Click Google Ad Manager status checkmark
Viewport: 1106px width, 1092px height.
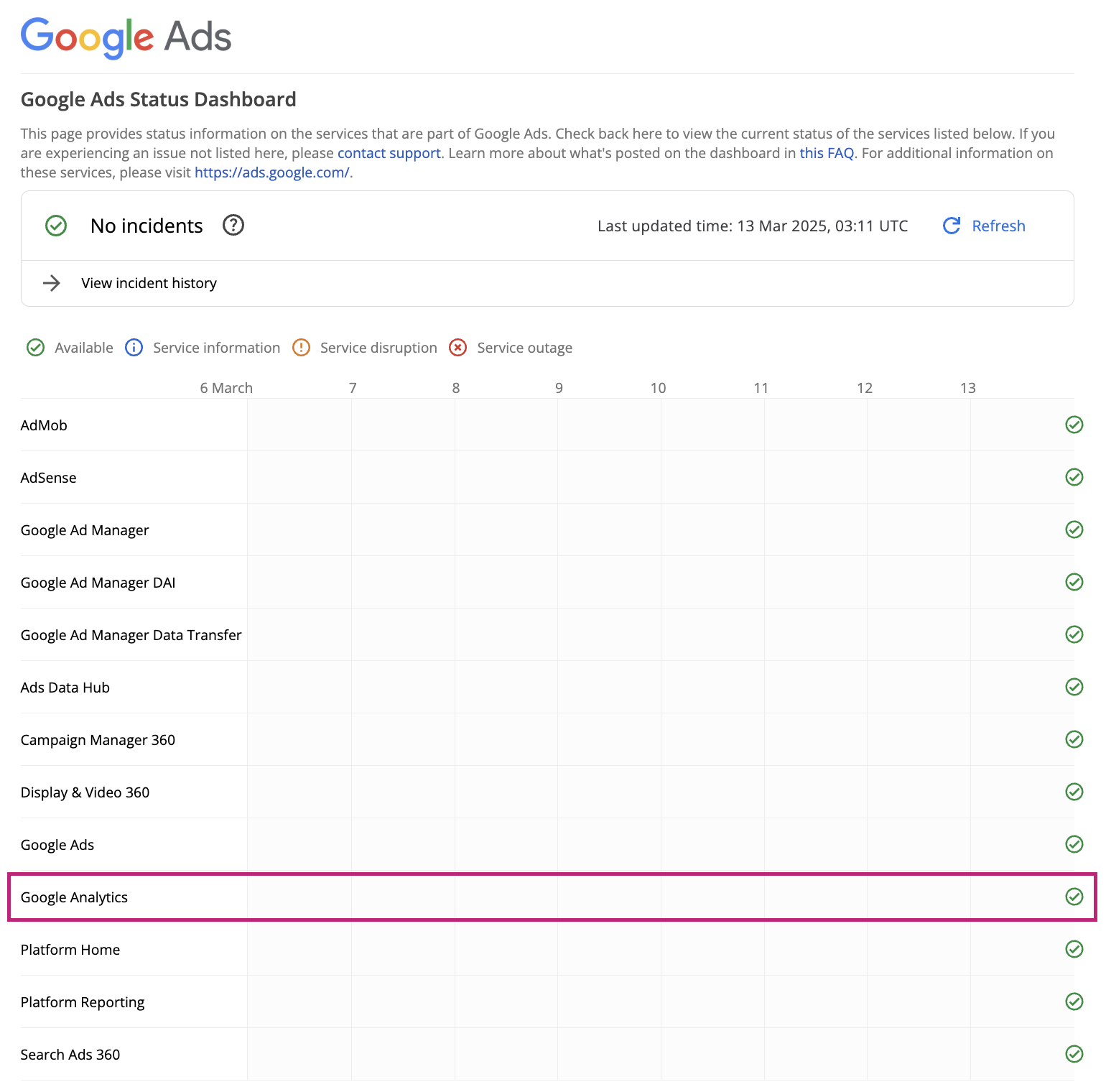click(1074, 529)
